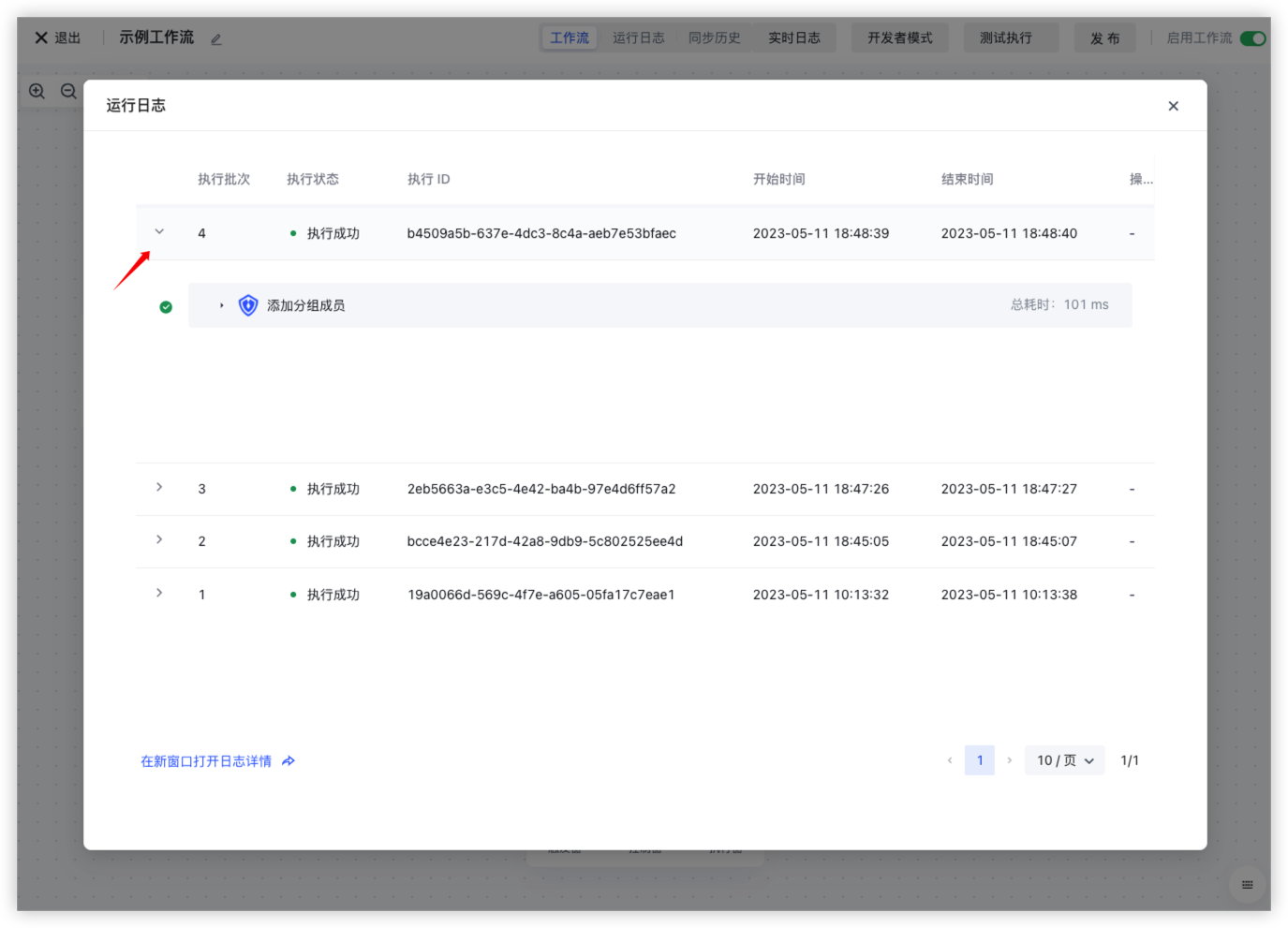Switch to the 实时日志 tab
Viewport: 1288px width, 928px height.
click(x=793, y=38)
